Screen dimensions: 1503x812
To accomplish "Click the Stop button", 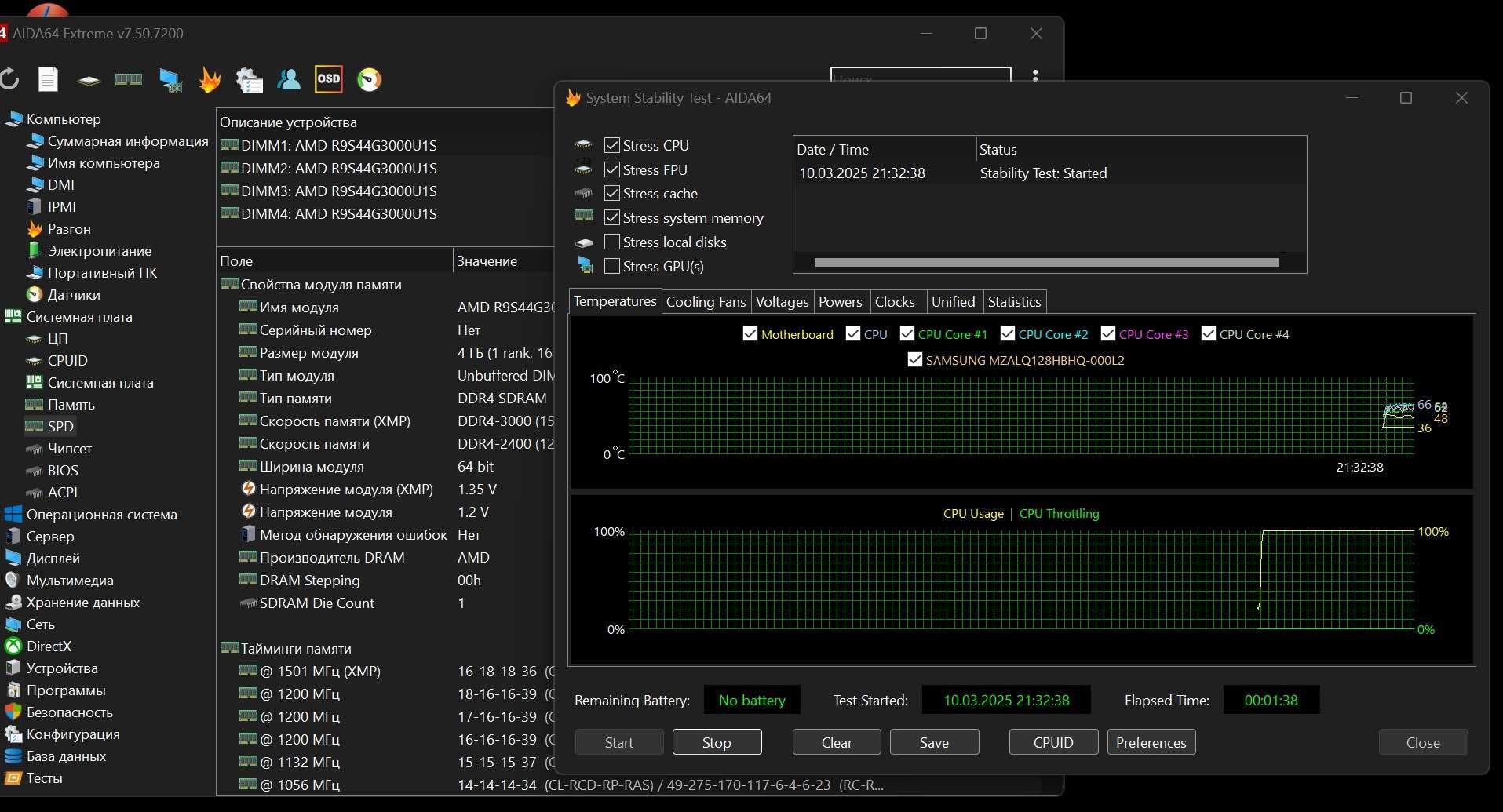I will point(717,742).
